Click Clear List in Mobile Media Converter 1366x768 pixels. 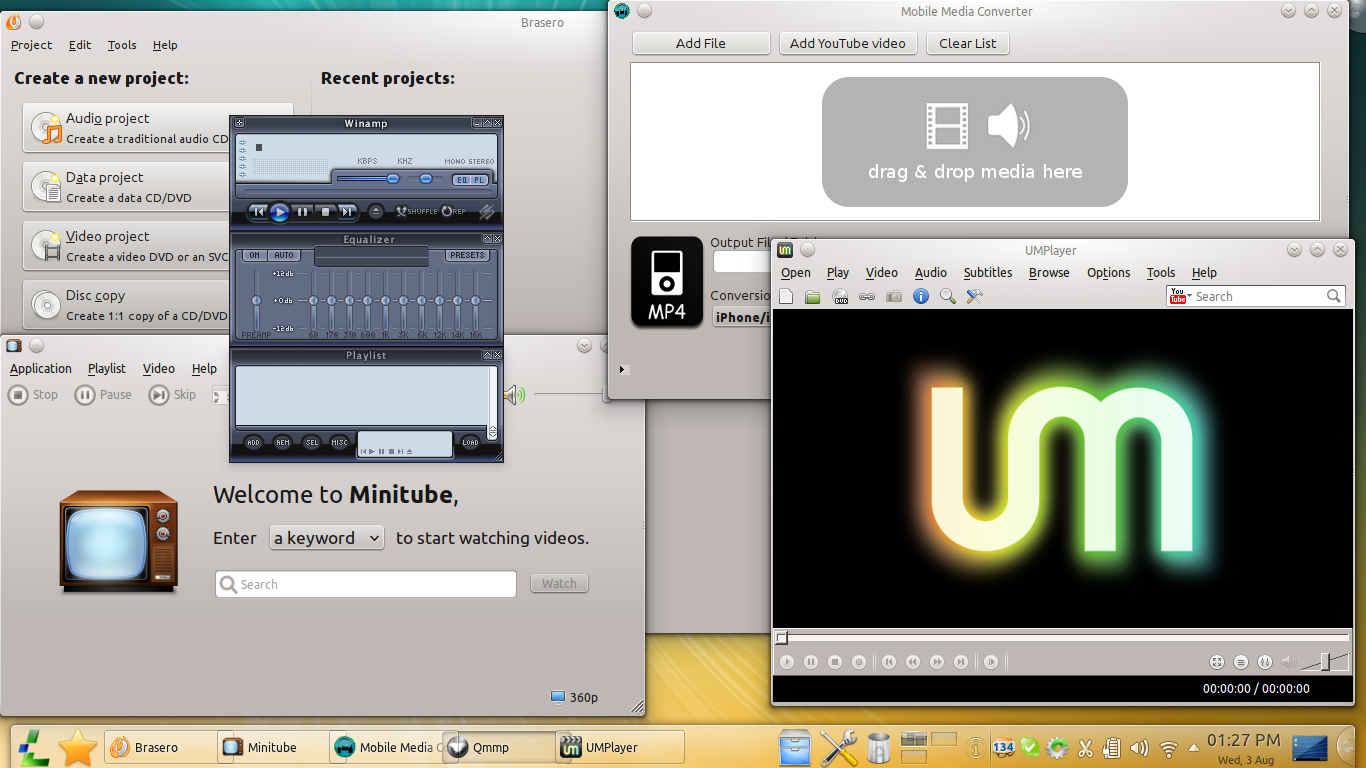(968, 44)
